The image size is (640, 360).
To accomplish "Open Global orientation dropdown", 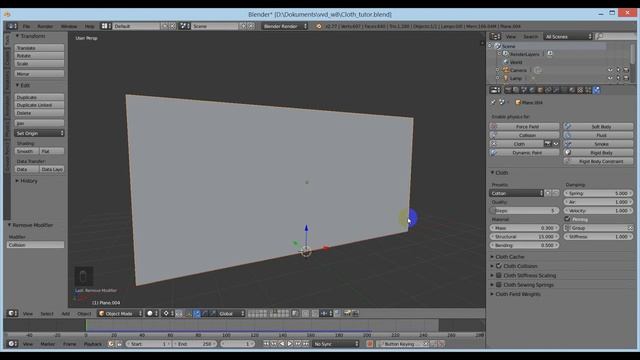I will 231,313.
